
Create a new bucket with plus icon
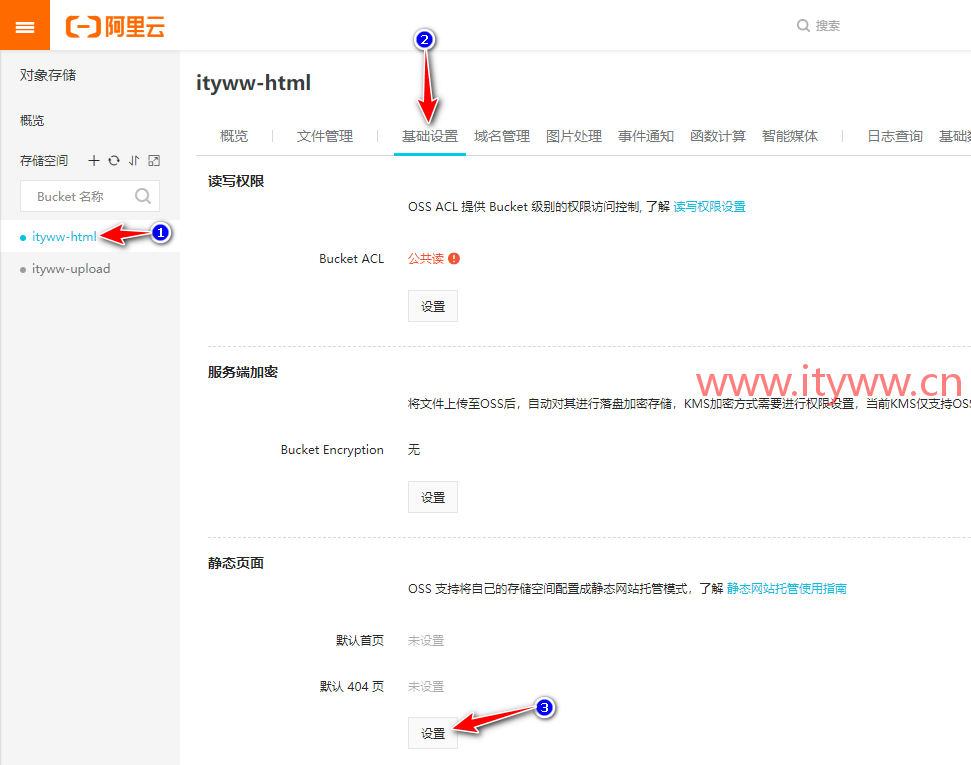point(94,160)
